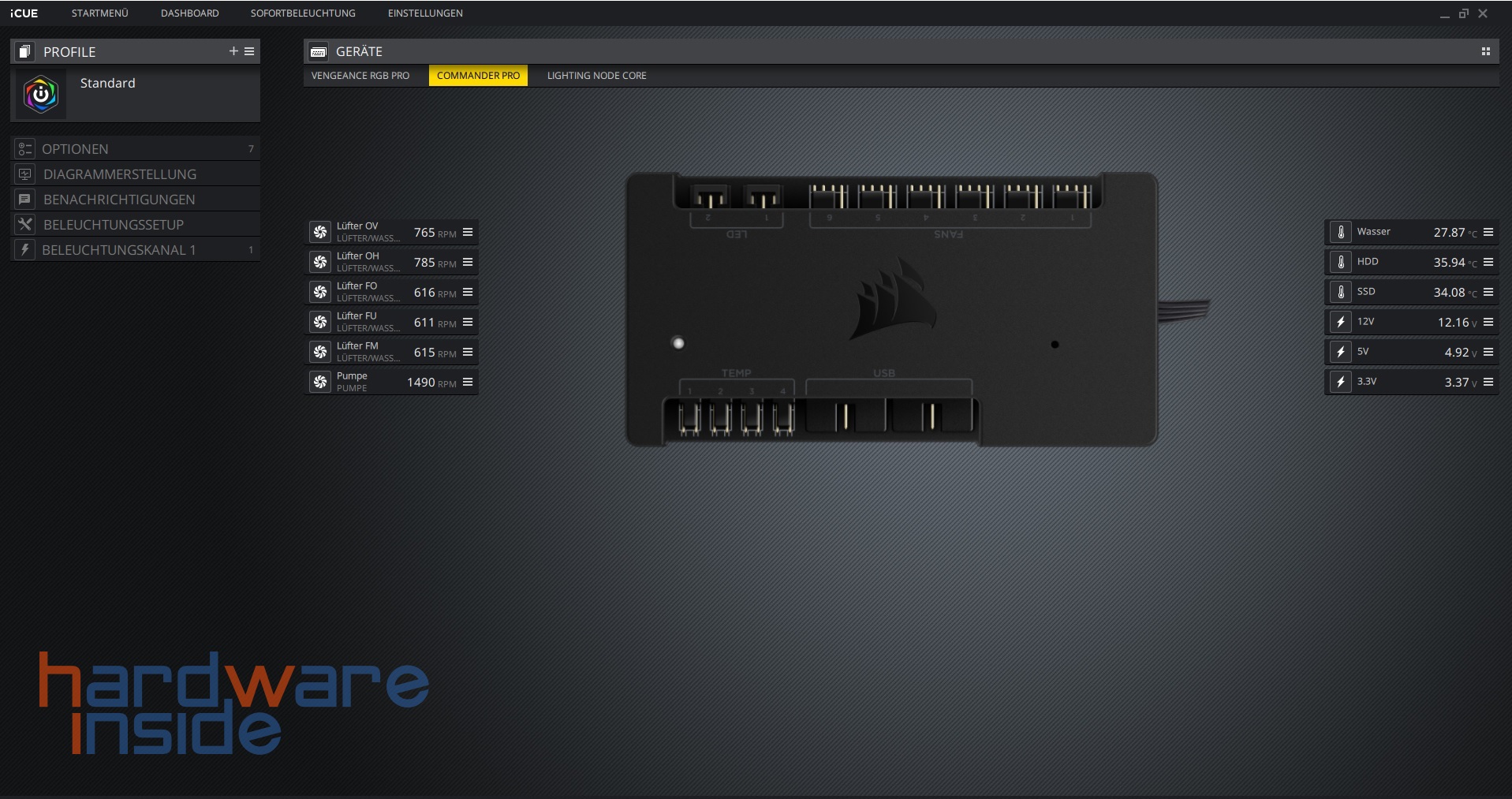Screen dimensions: 1512x799
Task: Click the lightning icon next to the 5V reading
Action: pyautogui.click(x=1341, y=352)
